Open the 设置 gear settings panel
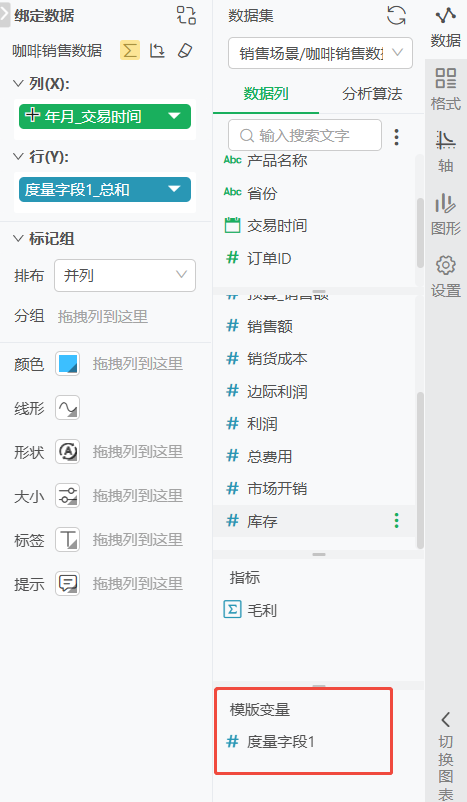This screenshot has height=802, width=467. pyautogui.click(x=446, y=277)
